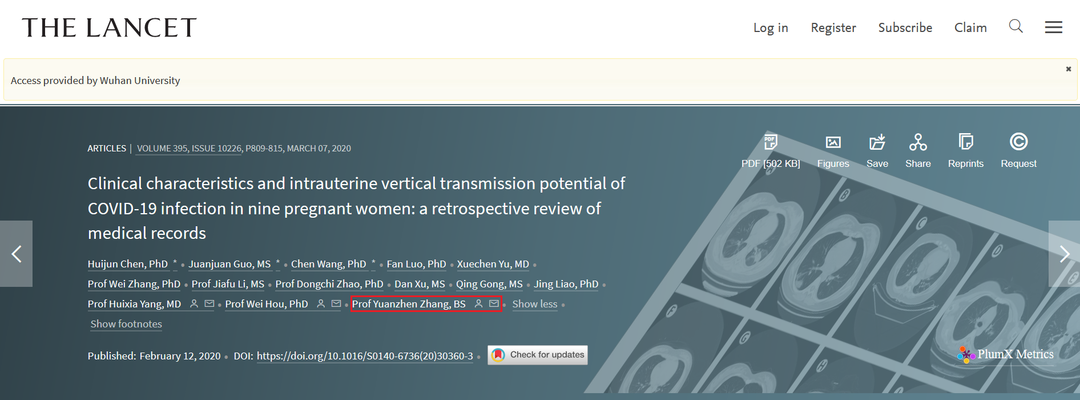Open author Prof Huixia Yang, MD
Image resolution: width=1080 pixels, height=400 pixels.
[x=134, y=304]
